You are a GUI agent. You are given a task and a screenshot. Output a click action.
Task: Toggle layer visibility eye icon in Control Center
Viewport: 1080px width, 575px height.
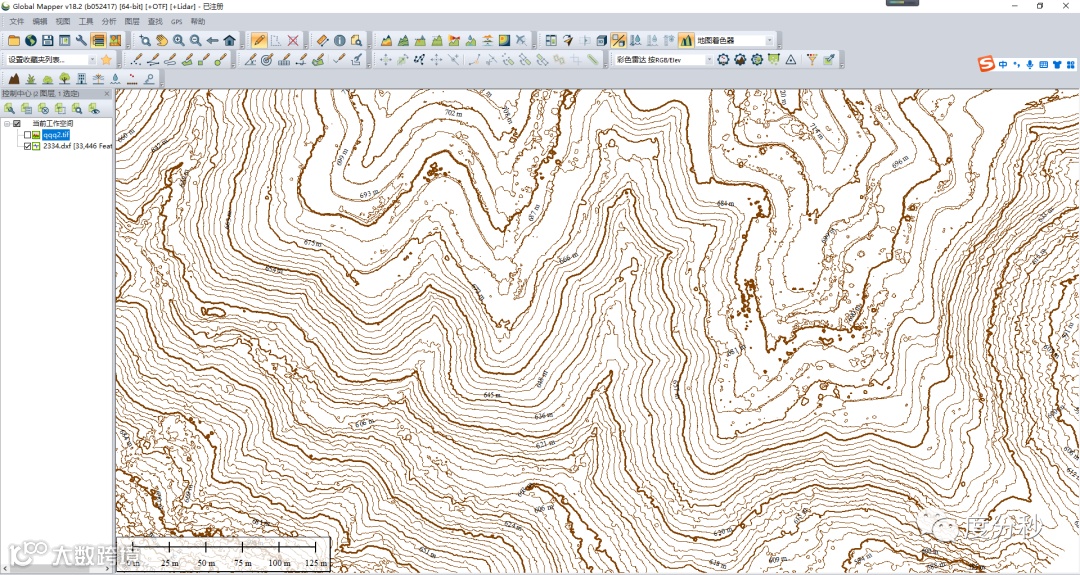[x=94, y=108]
